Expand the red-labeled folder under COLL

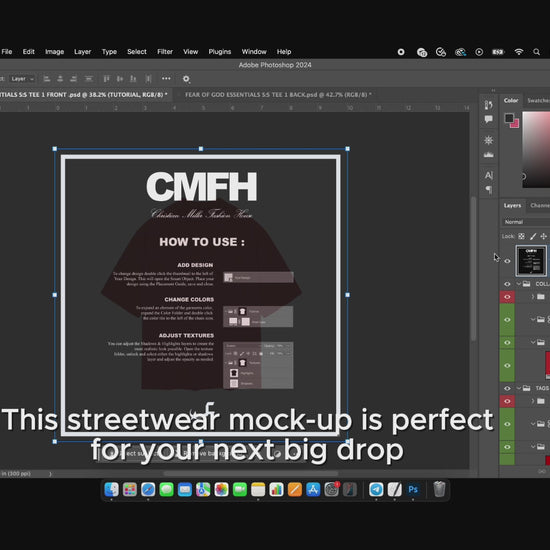[532, 297]
